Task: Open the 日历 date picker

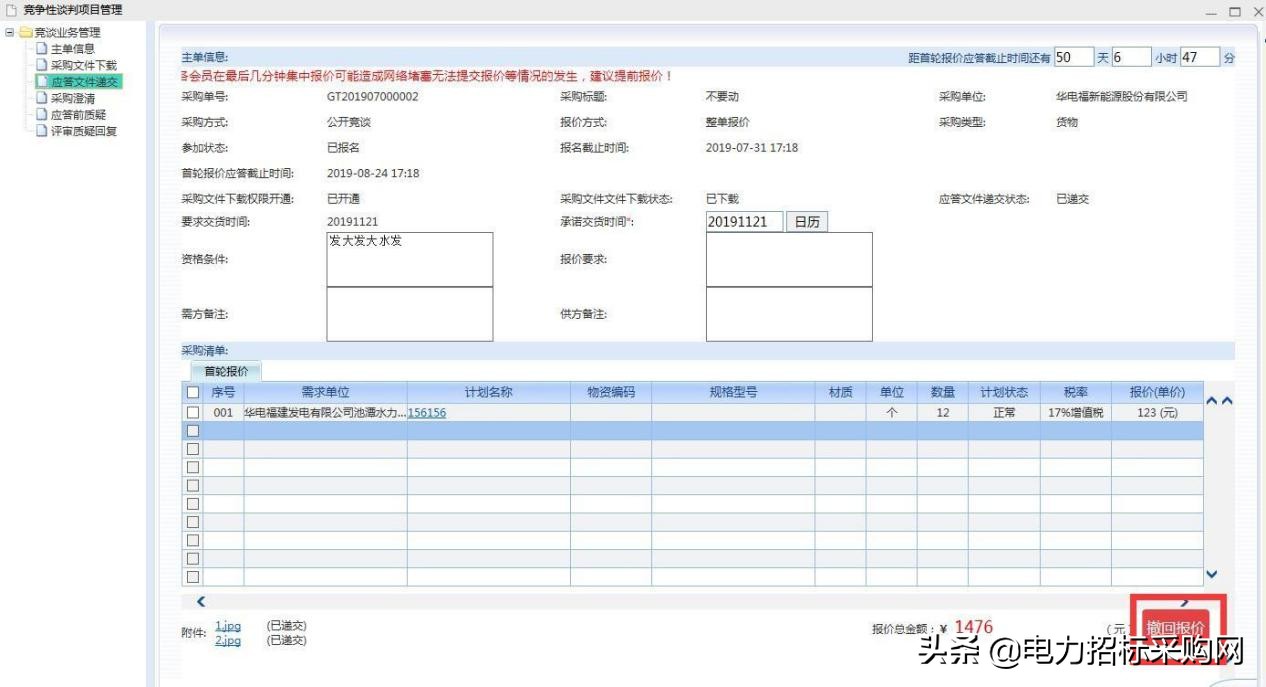Action: pyautogui.click(x=806, y=221)
